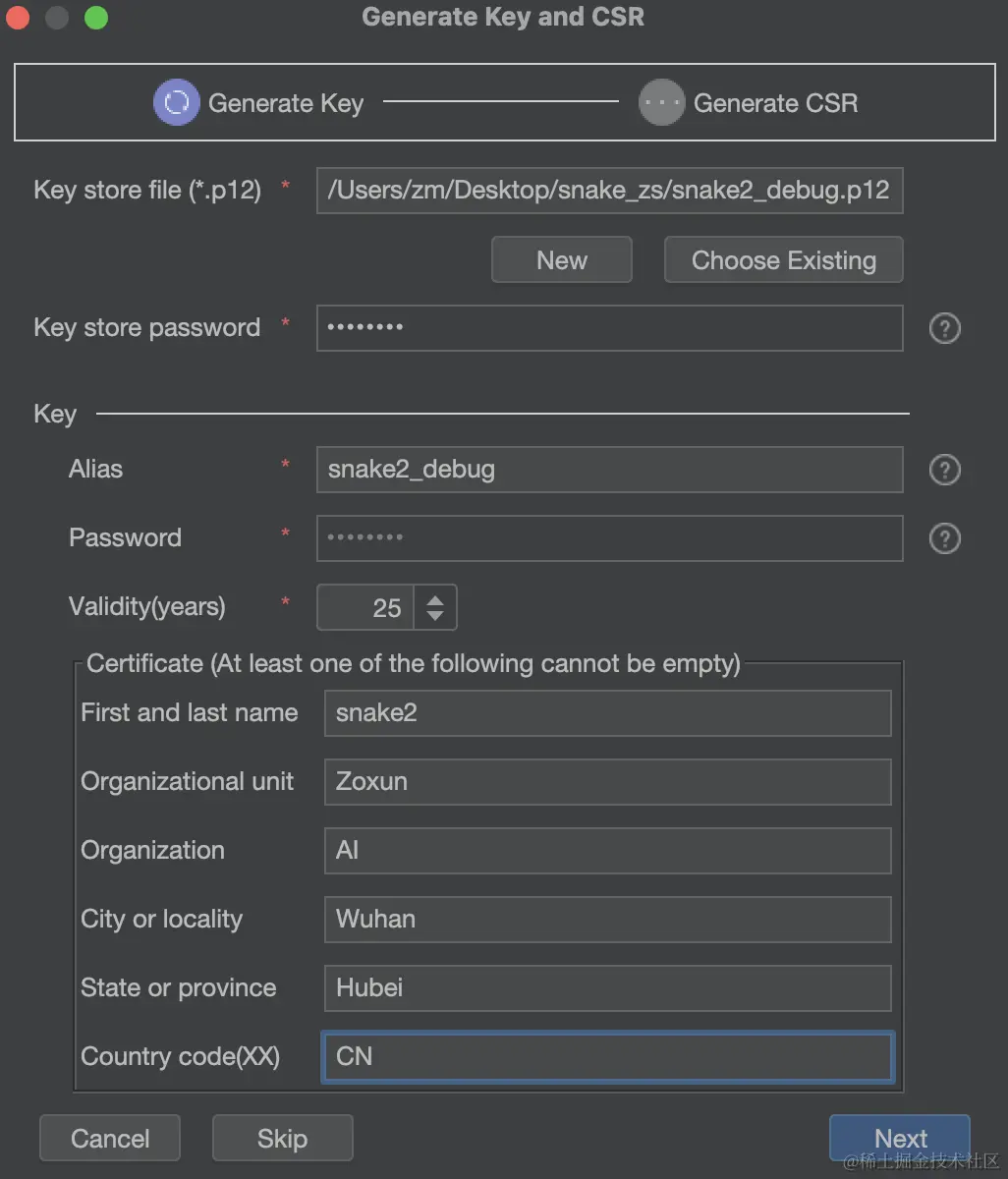Viewport: 1008px width, 1179px height.
Task: Open help for Key store password
Action: [944, 328]
